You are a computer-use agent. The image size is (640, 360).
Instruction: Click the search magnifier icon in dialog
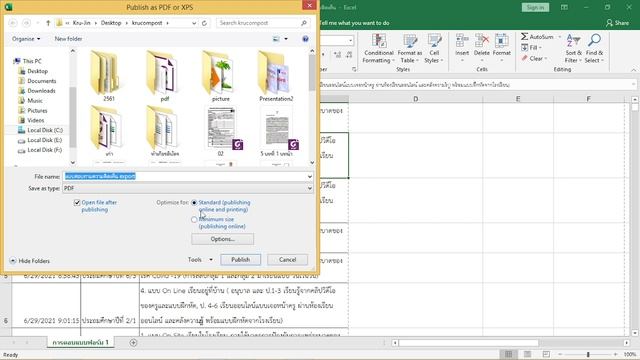point(304,23)
